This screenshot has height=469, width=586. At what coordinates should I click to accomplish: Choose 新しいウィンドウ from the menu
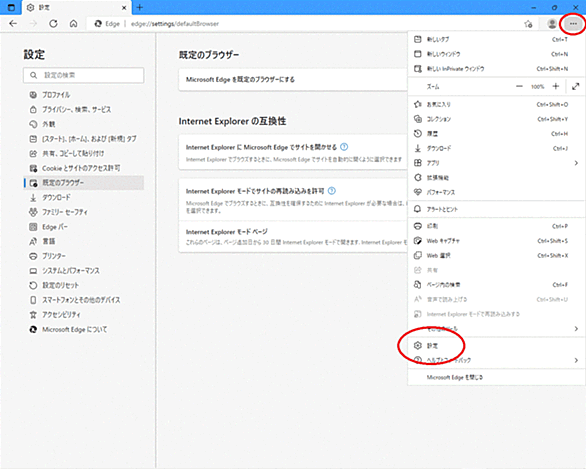(x=496, y=54)
